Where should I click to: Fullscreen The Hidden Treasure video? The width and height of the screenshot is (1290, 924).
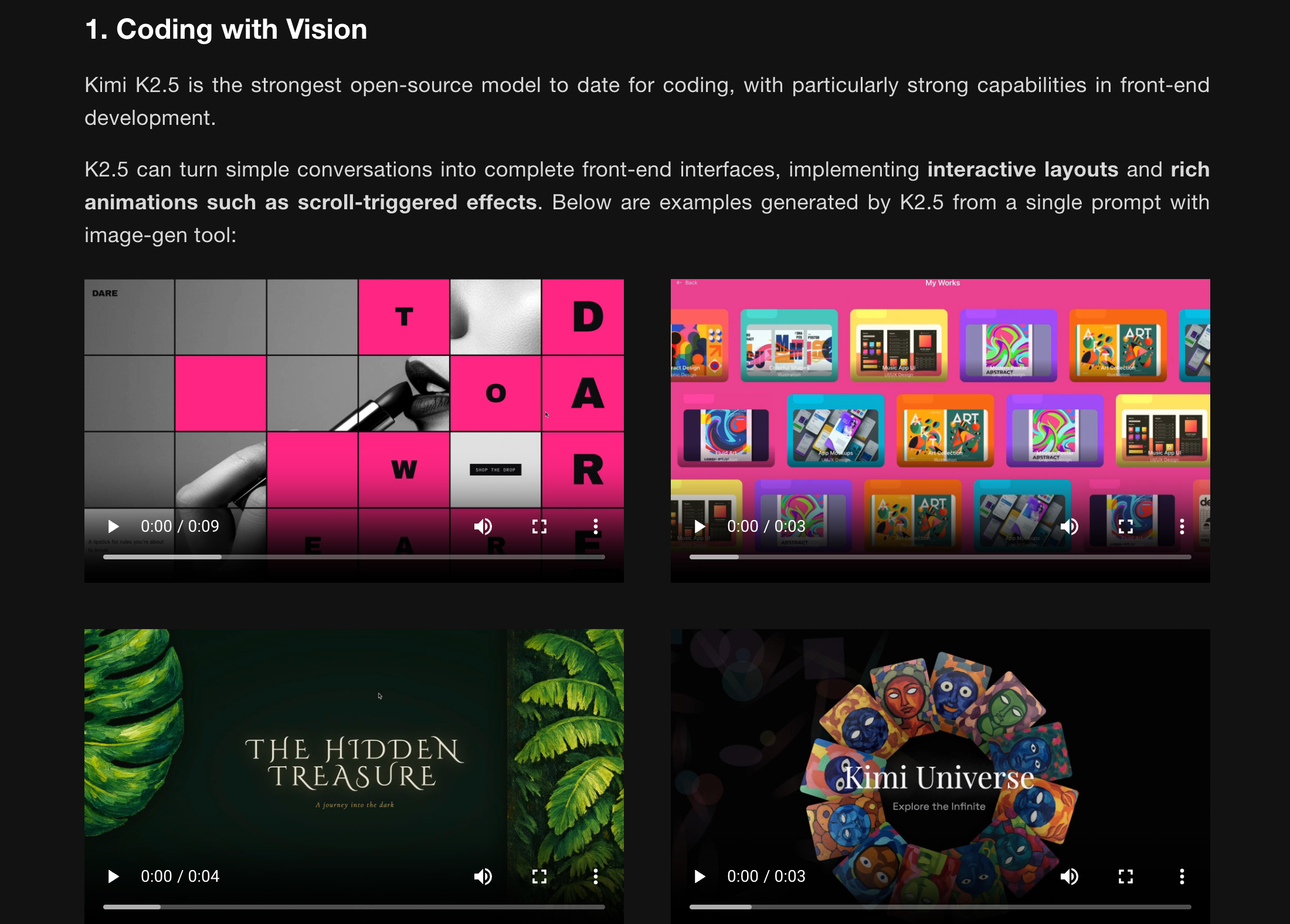tap(539, 877)
